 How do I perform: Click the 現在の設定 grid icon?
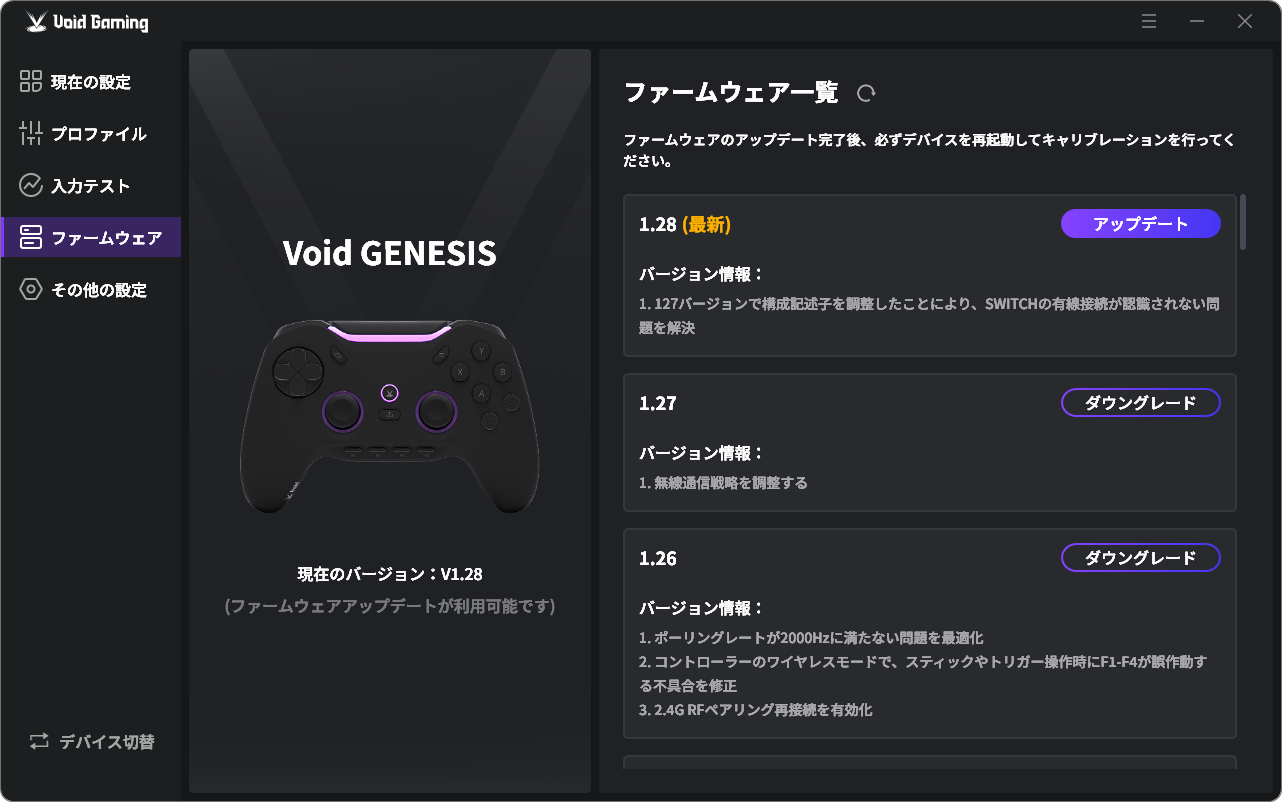[x=31, y=82]
